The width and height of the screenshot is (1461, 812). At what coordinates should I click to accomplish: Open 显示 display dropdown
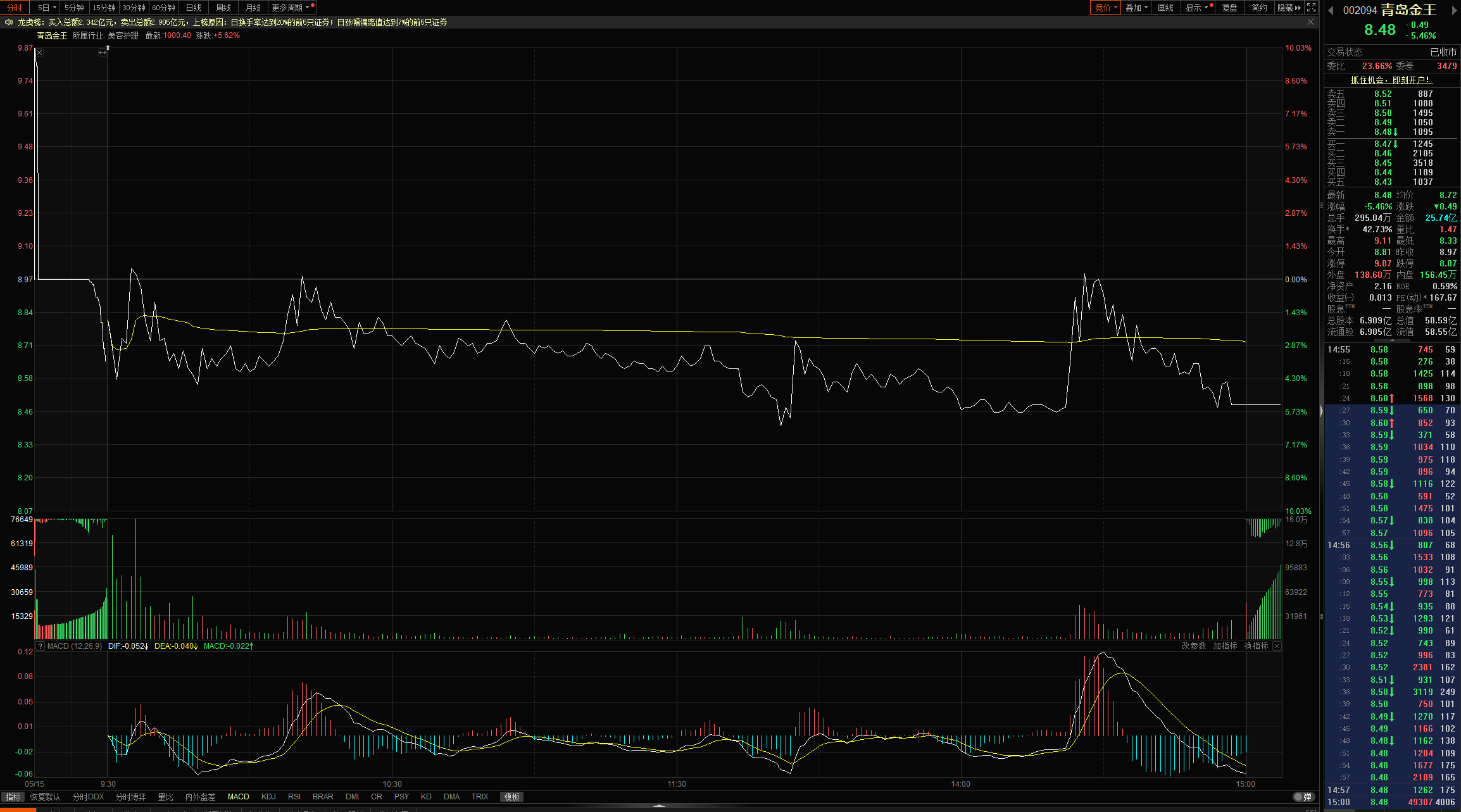click(1196, 8)
